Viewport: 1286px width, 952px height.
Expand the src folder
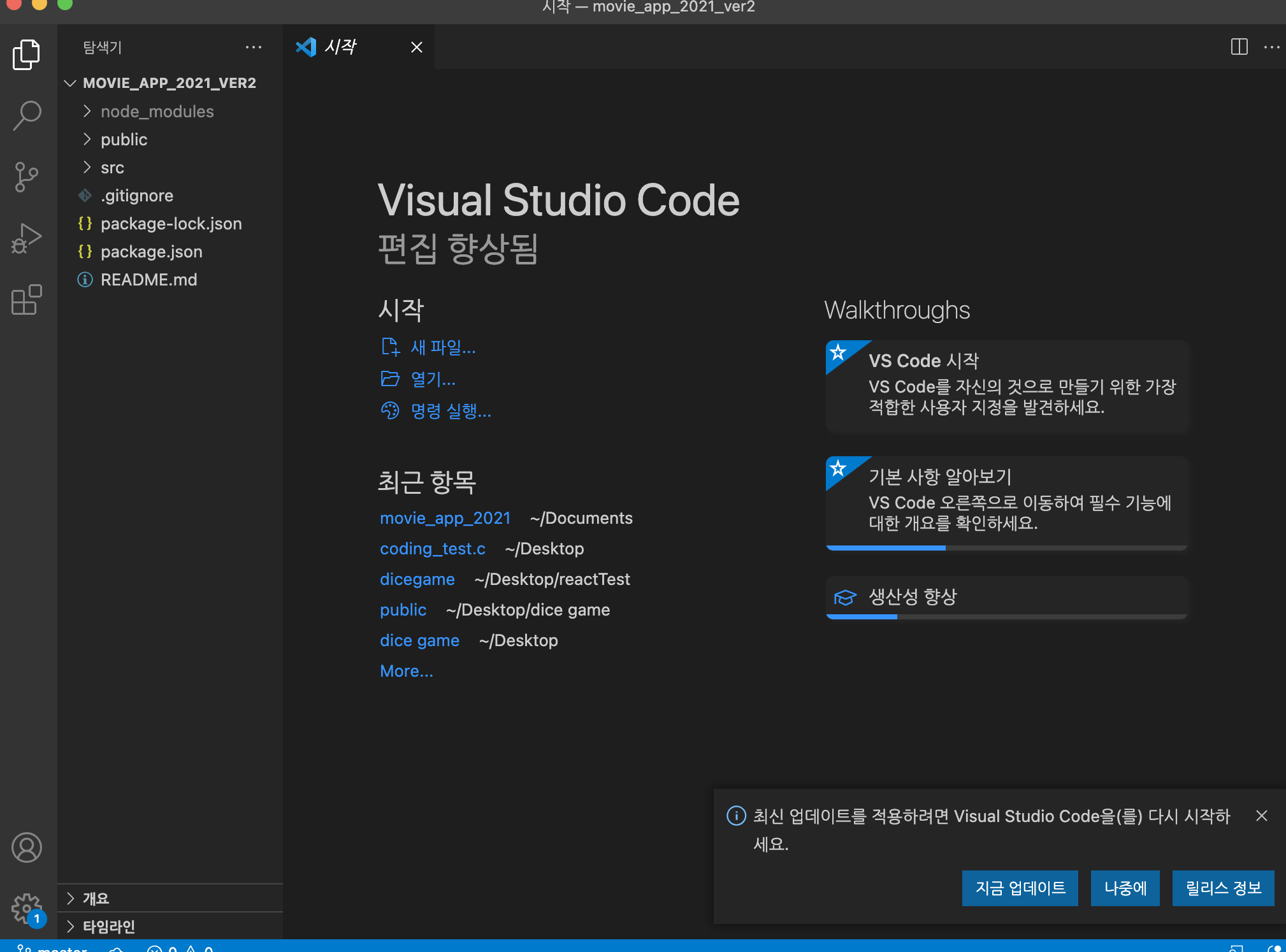pyautogui.click(x=87, y=167)
